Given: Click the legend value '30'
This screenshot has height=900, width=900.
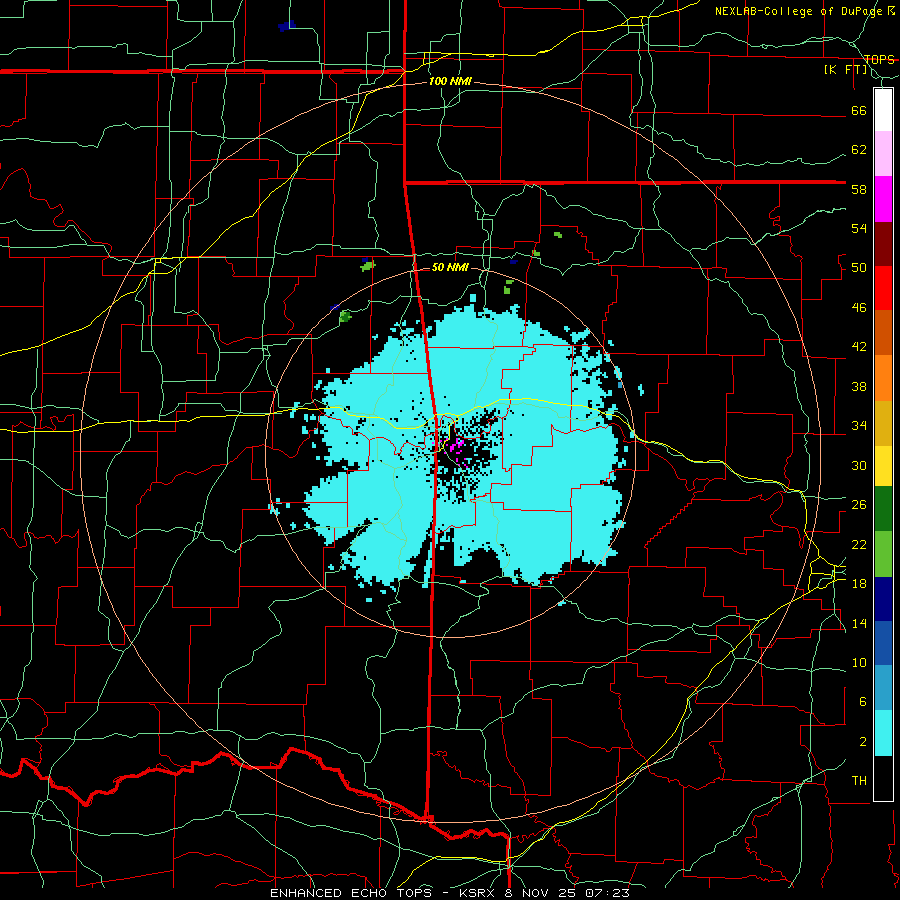Looking at the screenshot, I should (x=859, y=465).
